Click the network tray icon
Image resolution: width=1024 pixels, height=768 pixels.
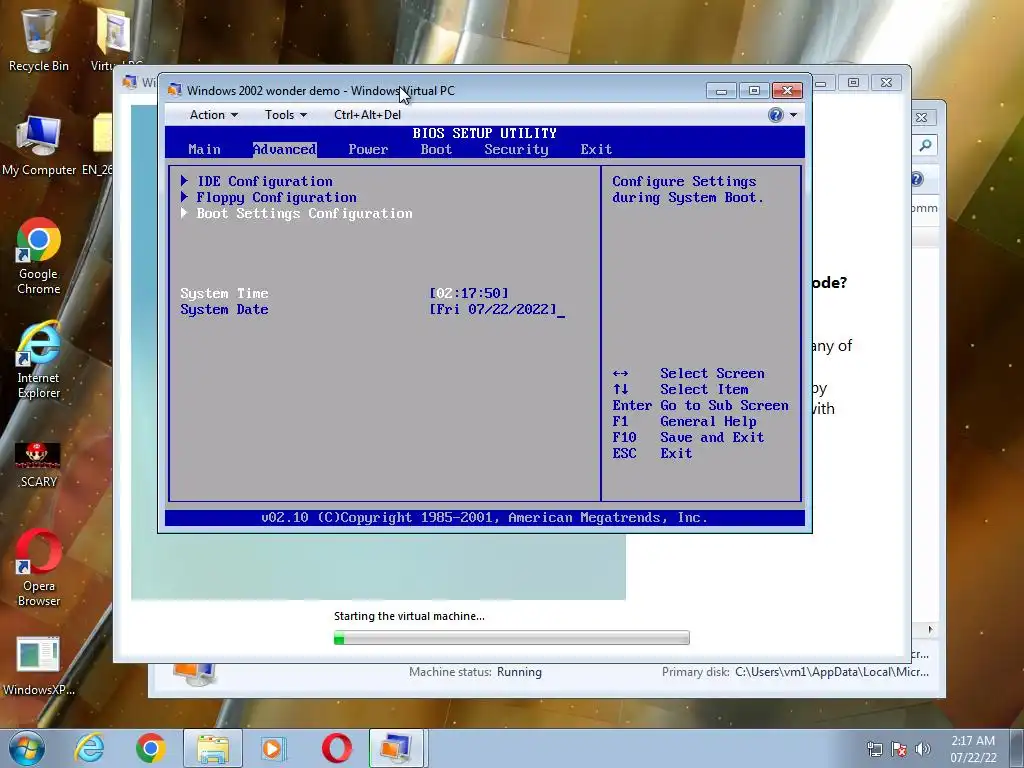click(x=874, y=749)
